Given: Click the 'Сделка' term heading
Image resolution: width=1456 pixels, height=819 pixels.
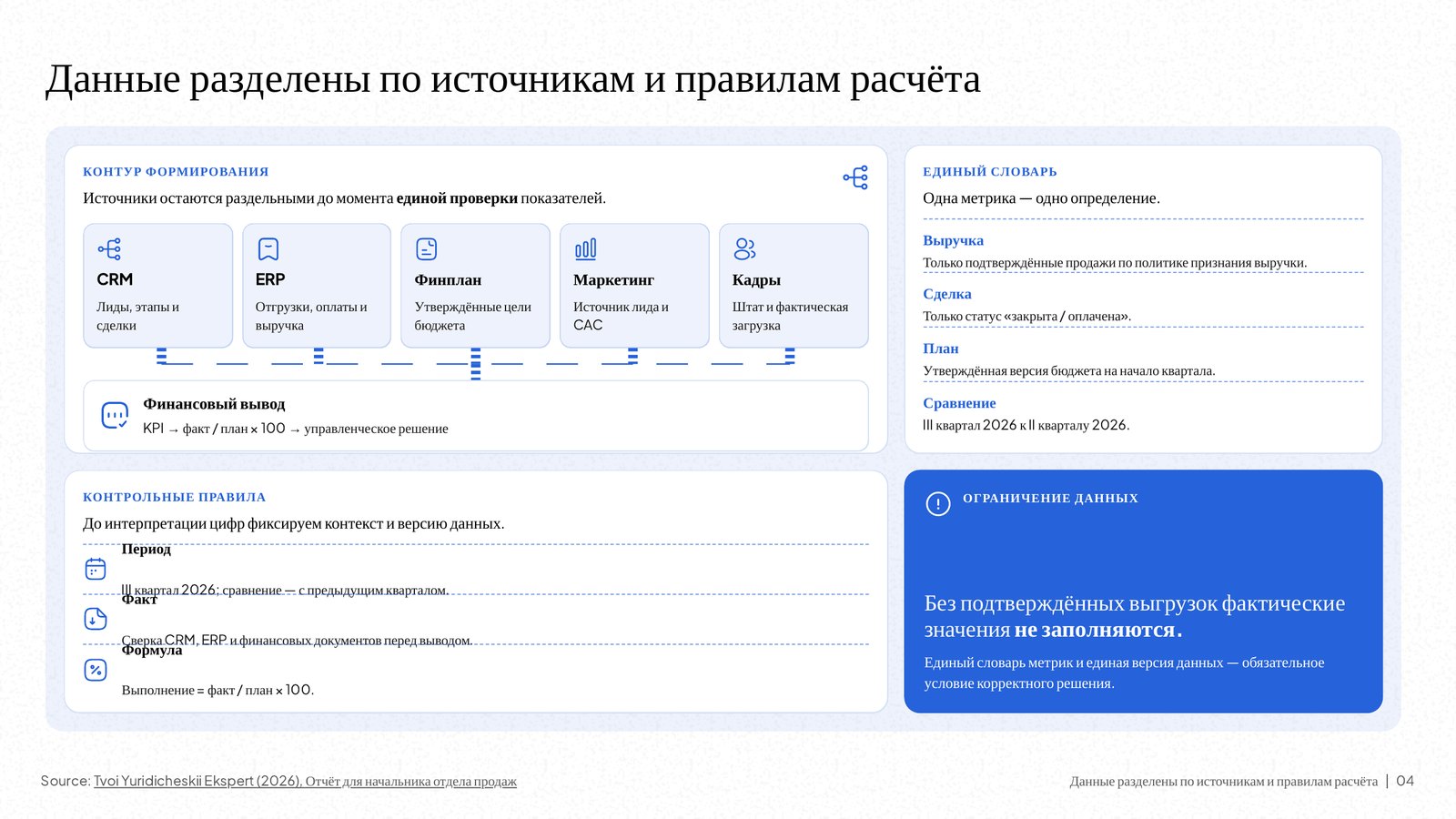Looking at the screenshot, I should coord(947,294).
